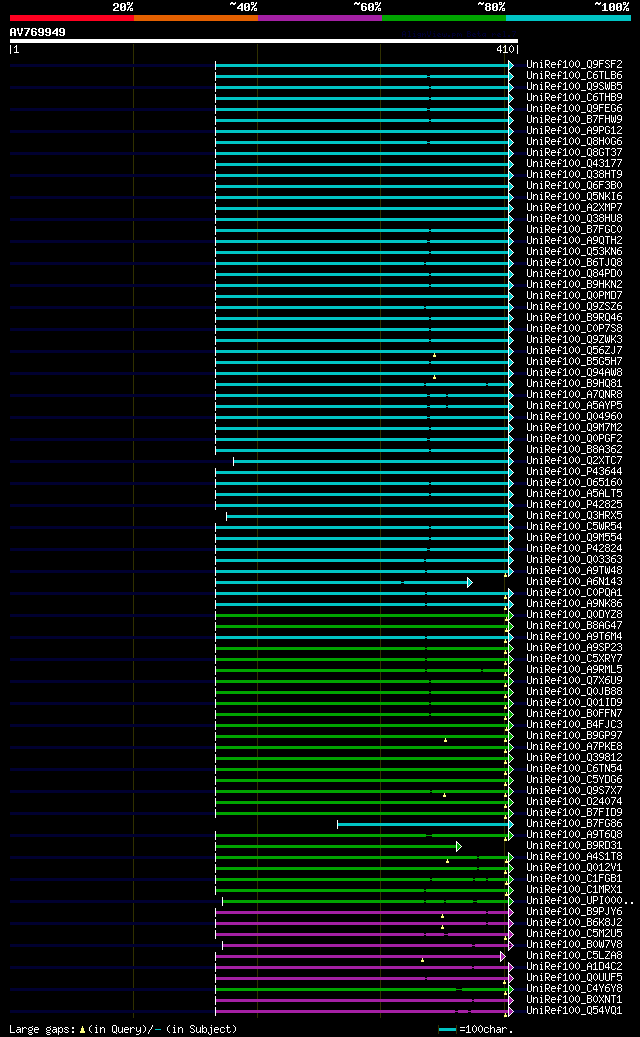Click the UniRef100_B9RD31 label

click(574, 845)
